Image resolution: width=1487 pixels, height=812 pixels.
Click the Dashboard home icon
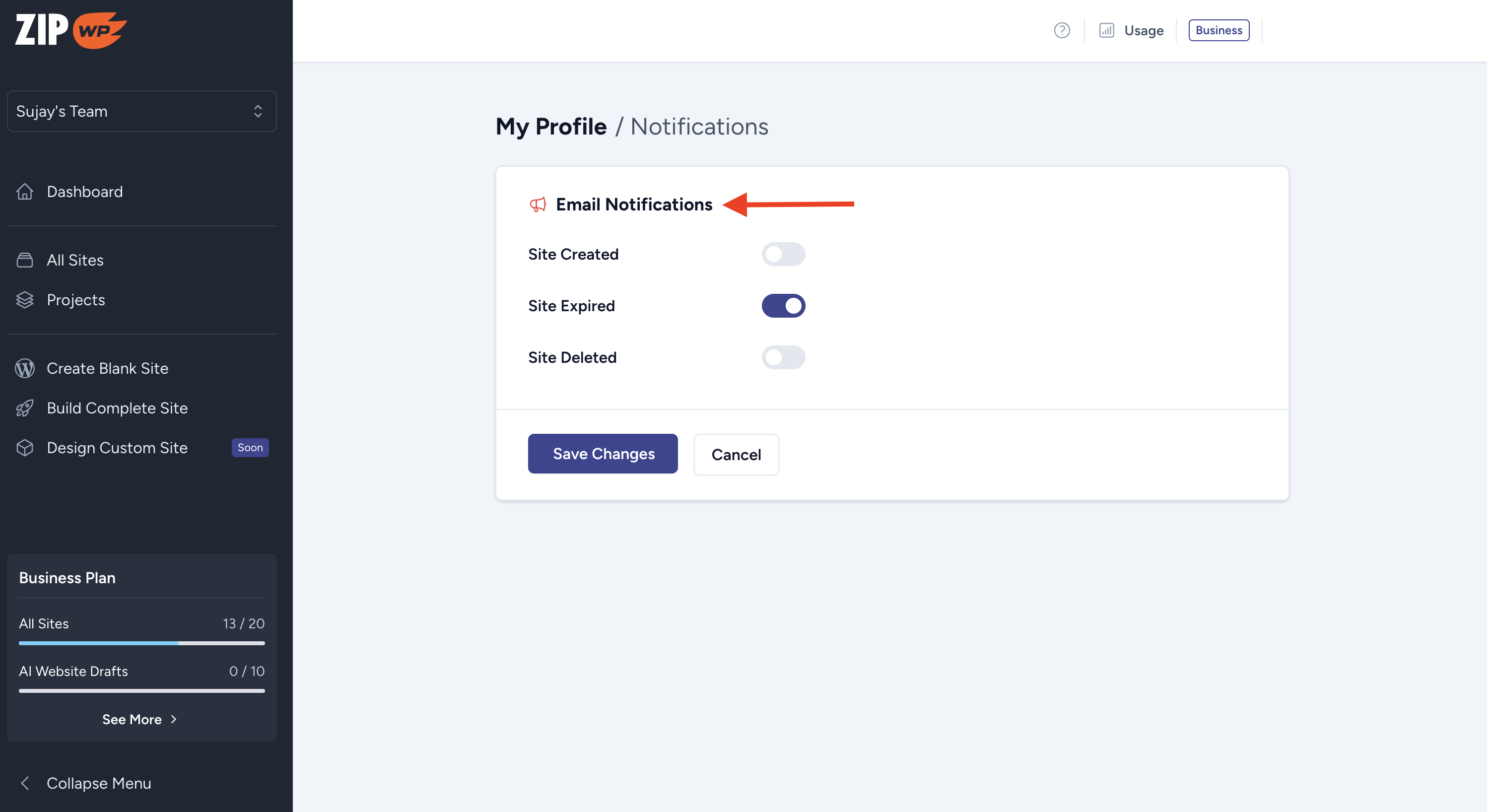click(25, 192)
